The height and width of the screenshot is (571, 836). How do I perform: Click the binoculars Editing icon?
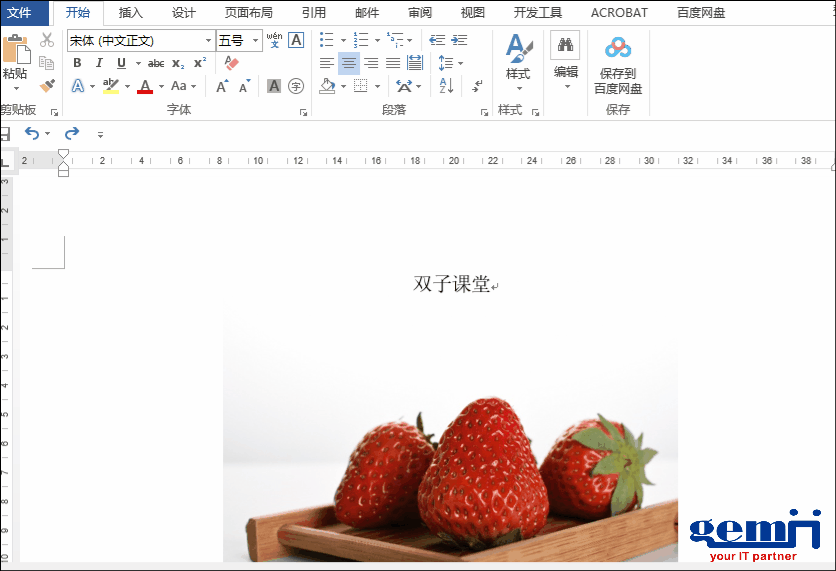565,45
